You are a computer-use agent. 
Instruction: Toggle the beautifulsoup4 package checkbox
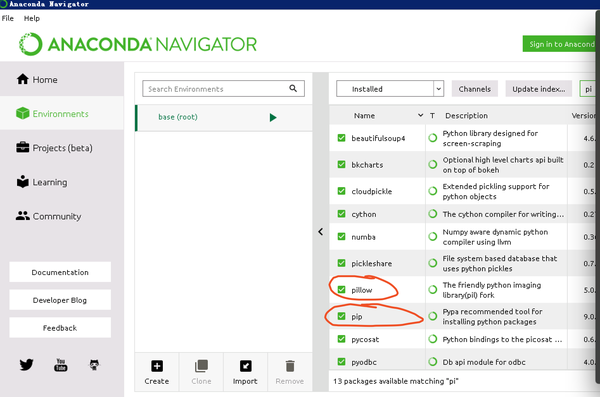click(341, 138)
